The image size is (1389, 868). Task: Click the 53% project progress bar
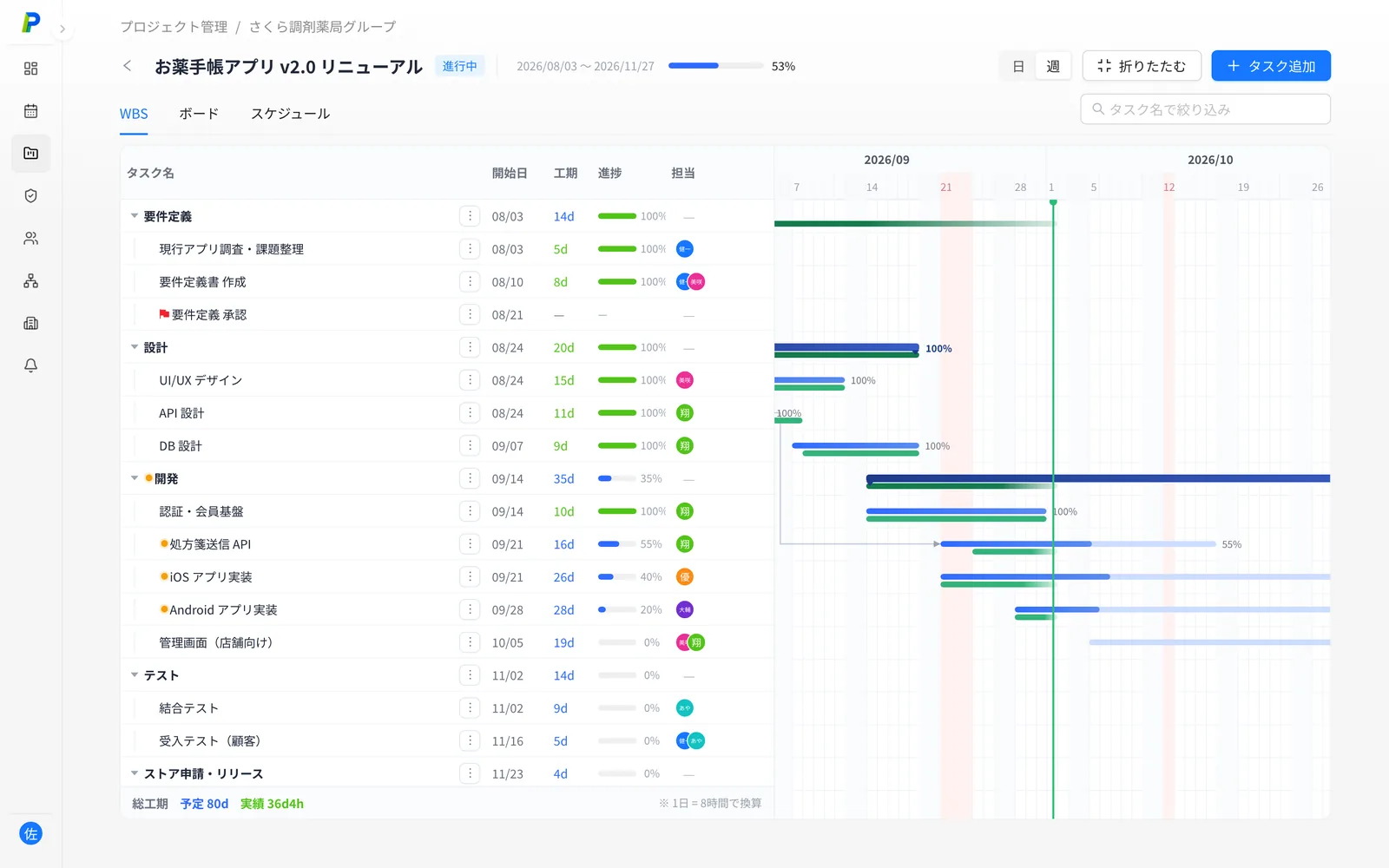point(715,66)
